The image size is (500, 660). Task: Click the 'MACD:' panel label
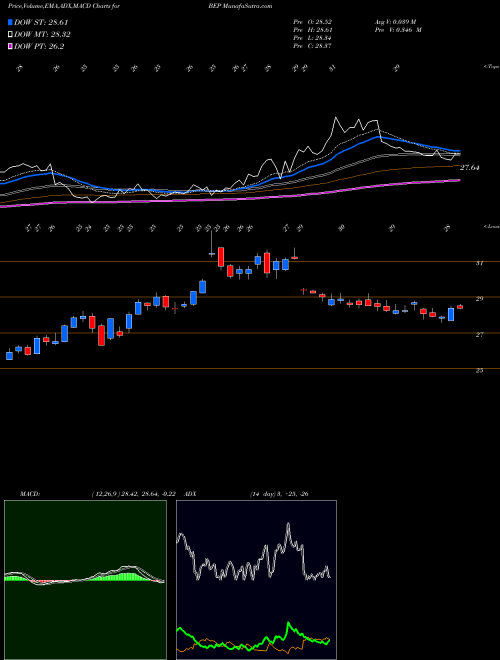coord(30,494)
